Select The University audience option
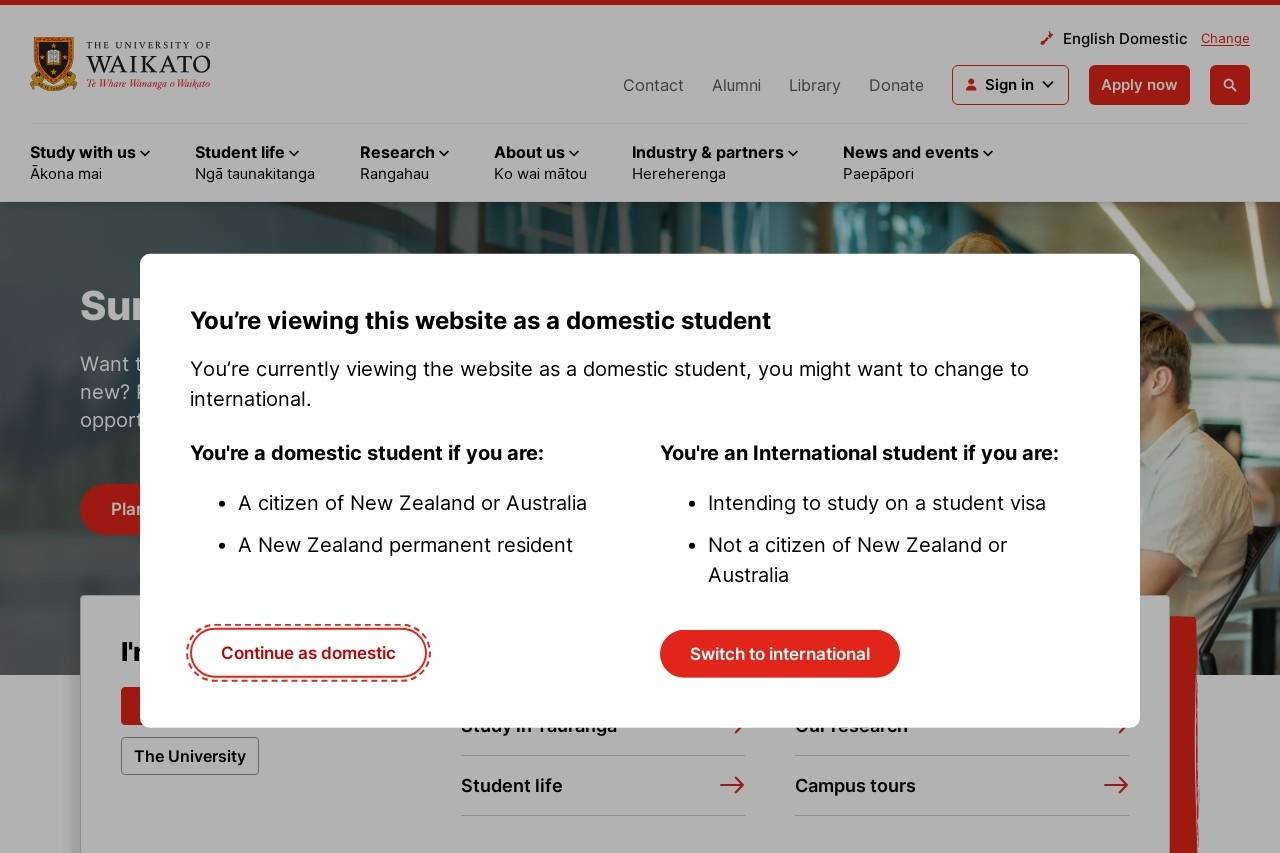This screenshot has width=1280, height=853. pyautogui.click(x=190, y=756)
